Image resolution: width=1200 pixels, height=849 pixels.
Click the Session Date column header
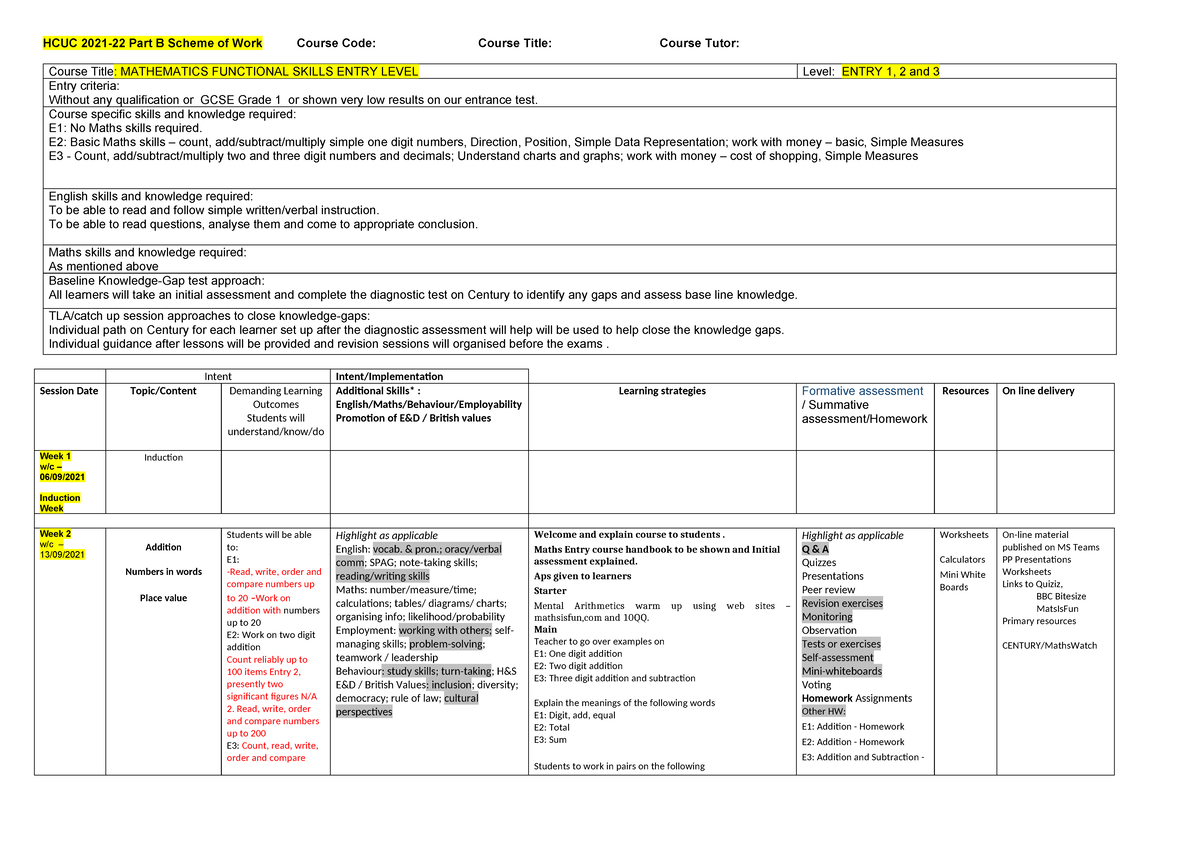68,391
